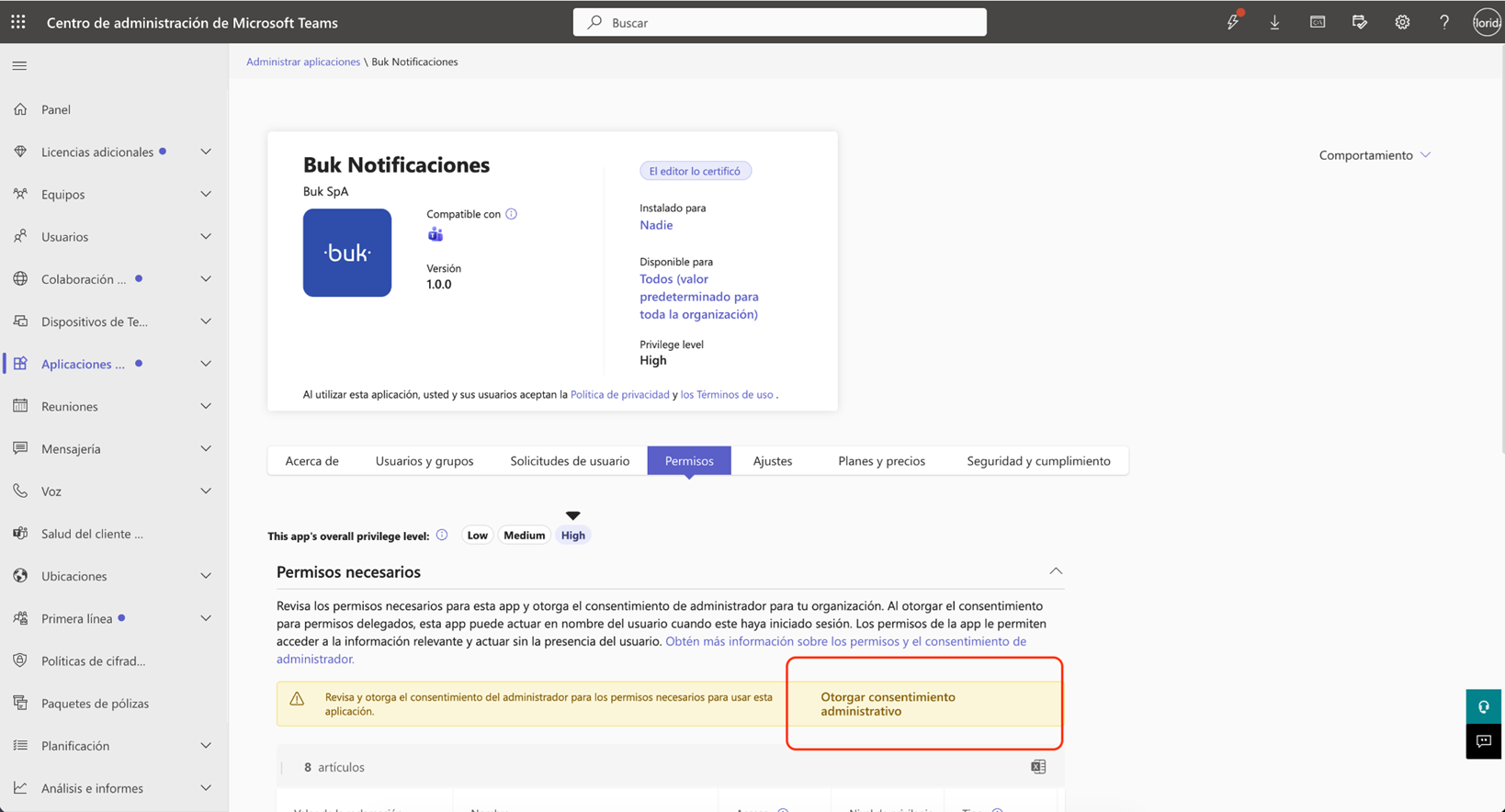Open the Usuarios y grupos tab
This screenshot has height=812, width=1505.
coord(424,461)
